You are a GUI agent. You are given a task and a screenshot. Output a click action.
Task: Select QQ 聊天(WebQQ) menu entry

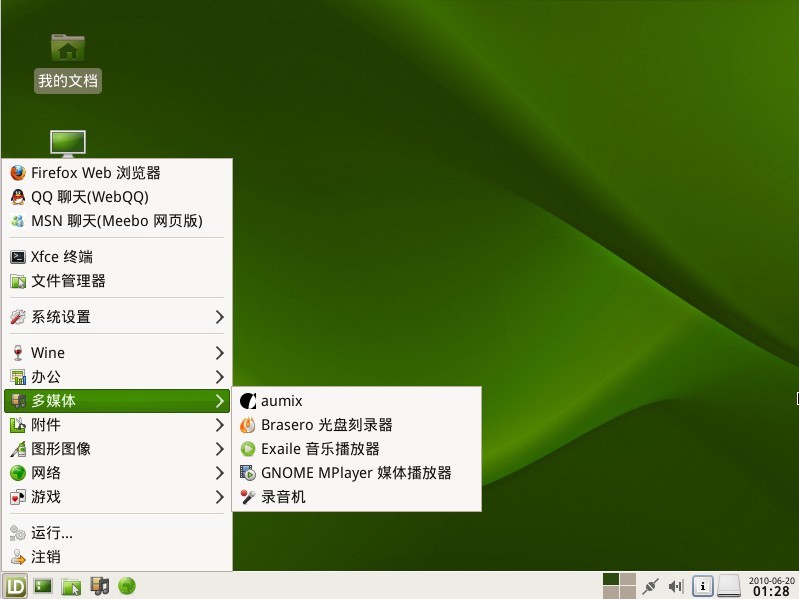[x=117, y=197]
